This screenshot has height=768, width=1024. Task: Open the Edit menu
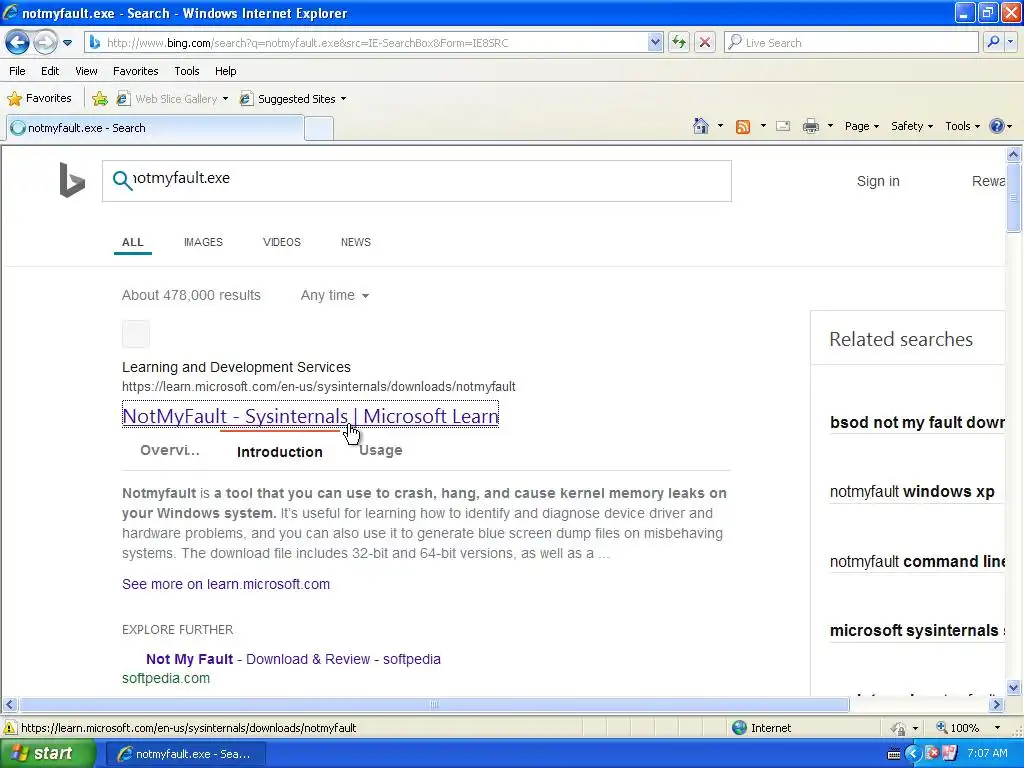click(x=50, y=71)
